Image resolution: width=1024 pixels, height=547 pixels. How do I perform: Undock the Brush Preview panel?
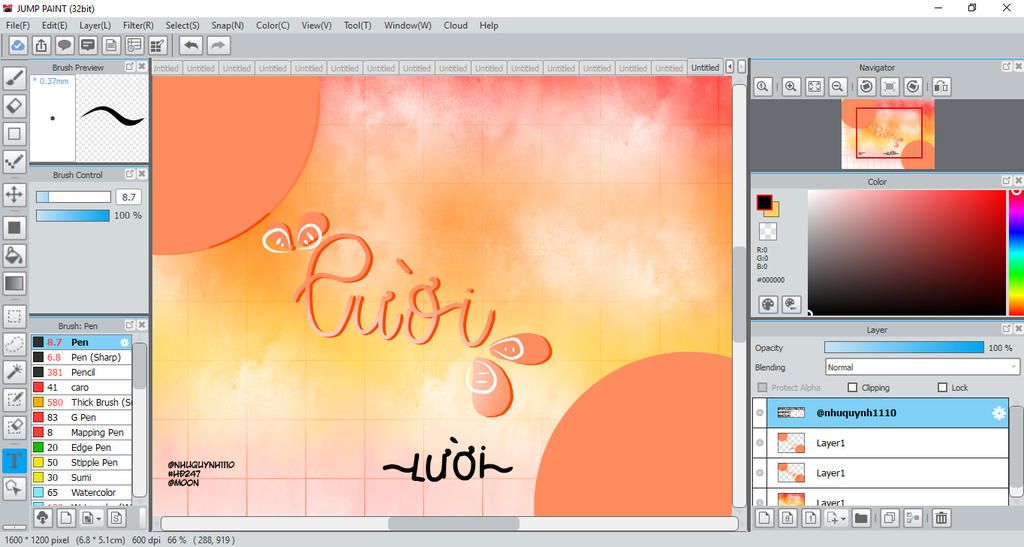coord(129,67)
